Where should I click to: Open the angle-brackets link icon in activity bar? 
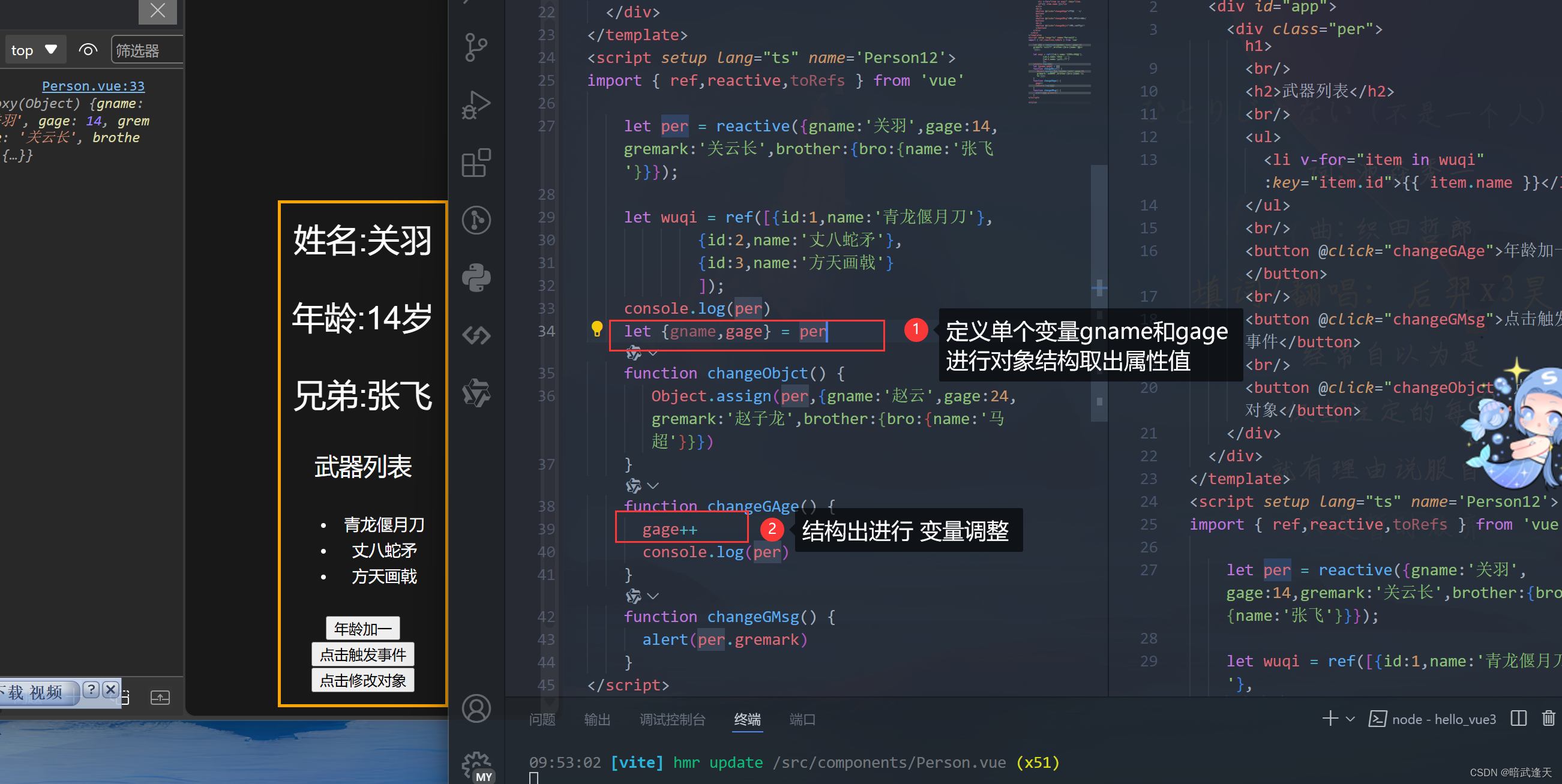(x=476, y=335)
